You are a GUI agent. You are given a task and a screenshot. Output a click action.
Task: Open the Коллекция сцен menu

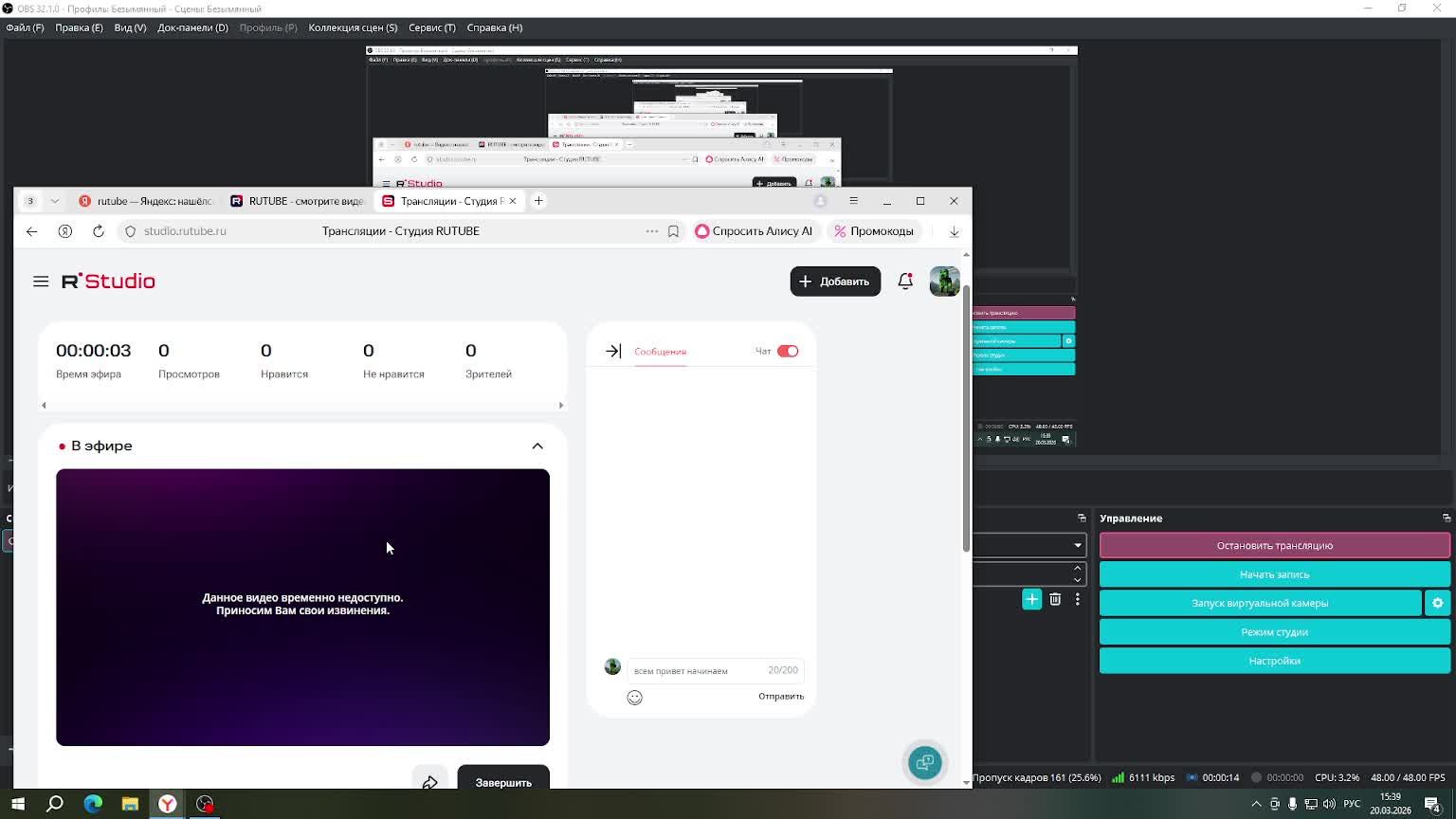click(353, 27)
